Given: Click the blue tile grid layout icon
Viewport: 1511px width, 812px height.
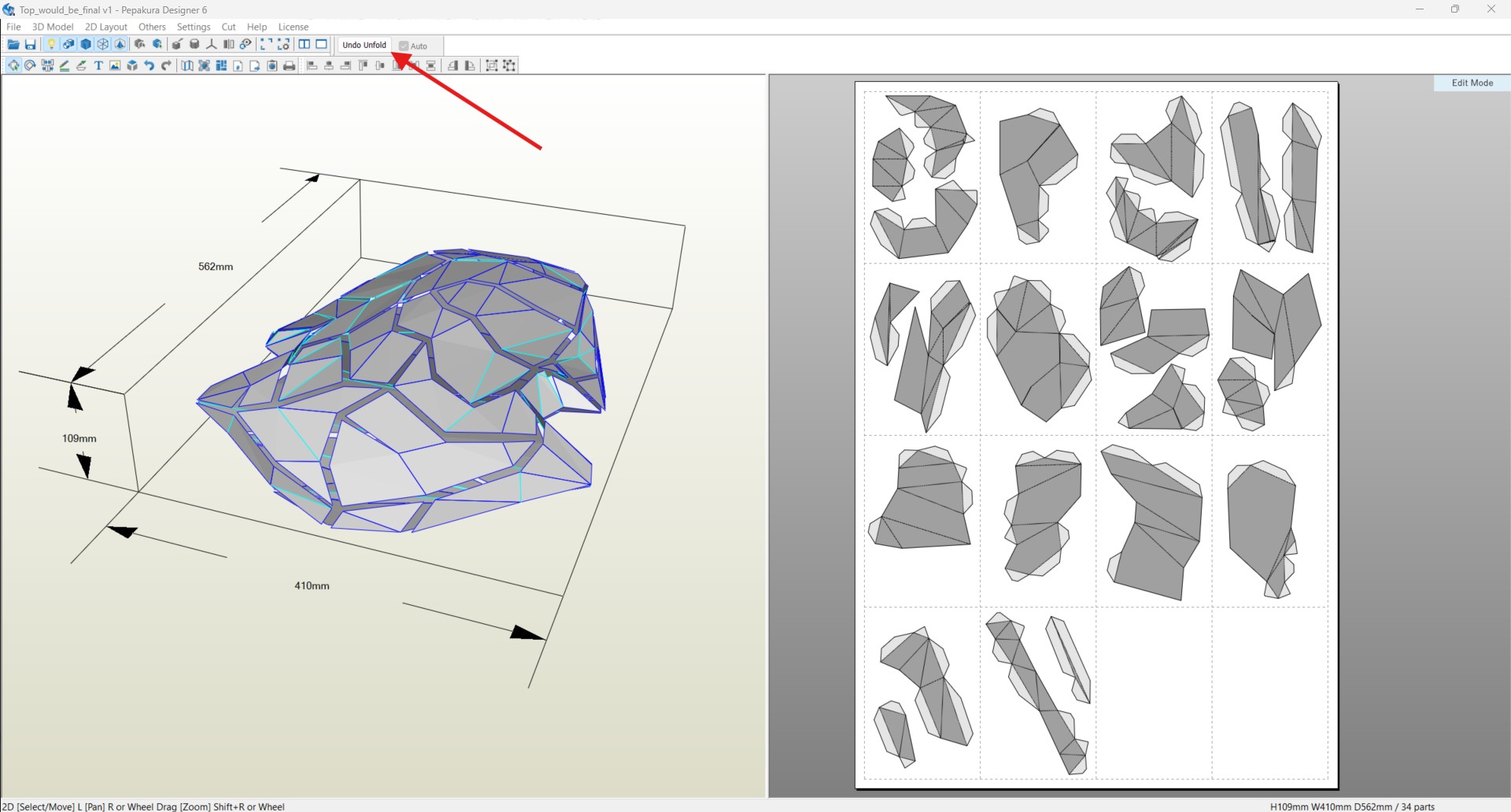Looking at the screenshot, I should [x=221, y=65].
